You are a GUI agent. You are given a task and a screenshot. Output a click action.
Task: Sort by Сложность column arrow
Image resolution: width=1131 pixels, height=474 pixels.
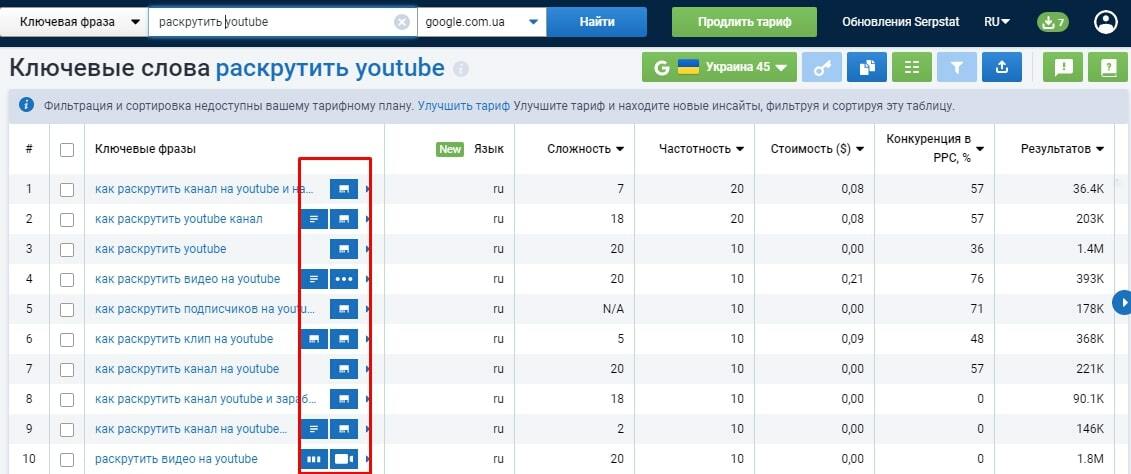click(620, 149)
